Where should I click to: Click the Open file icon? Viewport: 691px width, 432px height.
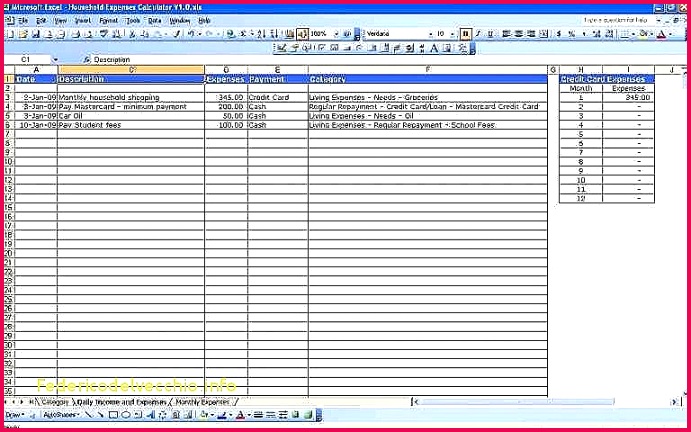[x=23, y=34]
